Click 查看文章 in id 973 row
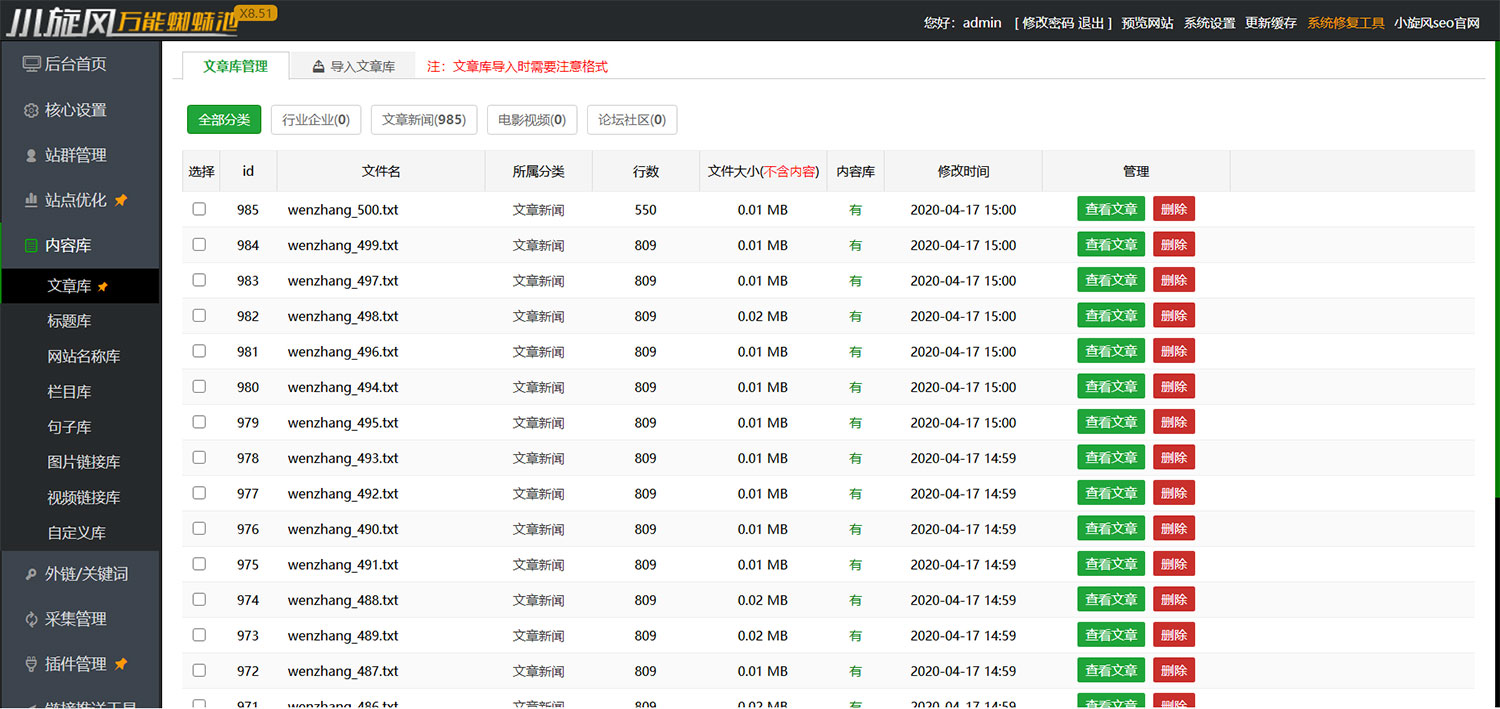The image size is (1500, 709). (1111, 635)
